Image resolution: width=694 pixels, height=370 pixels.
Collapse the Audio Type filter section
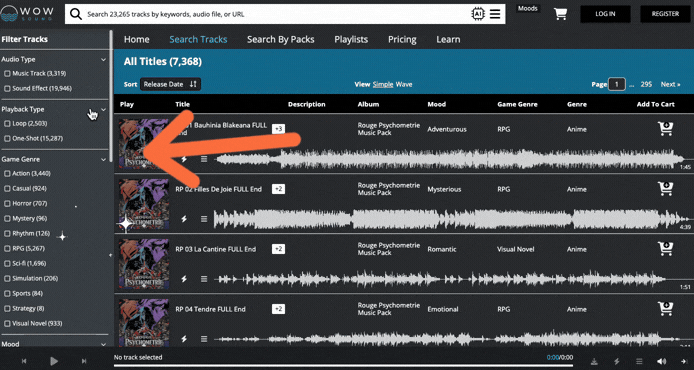tap(103, 59)
